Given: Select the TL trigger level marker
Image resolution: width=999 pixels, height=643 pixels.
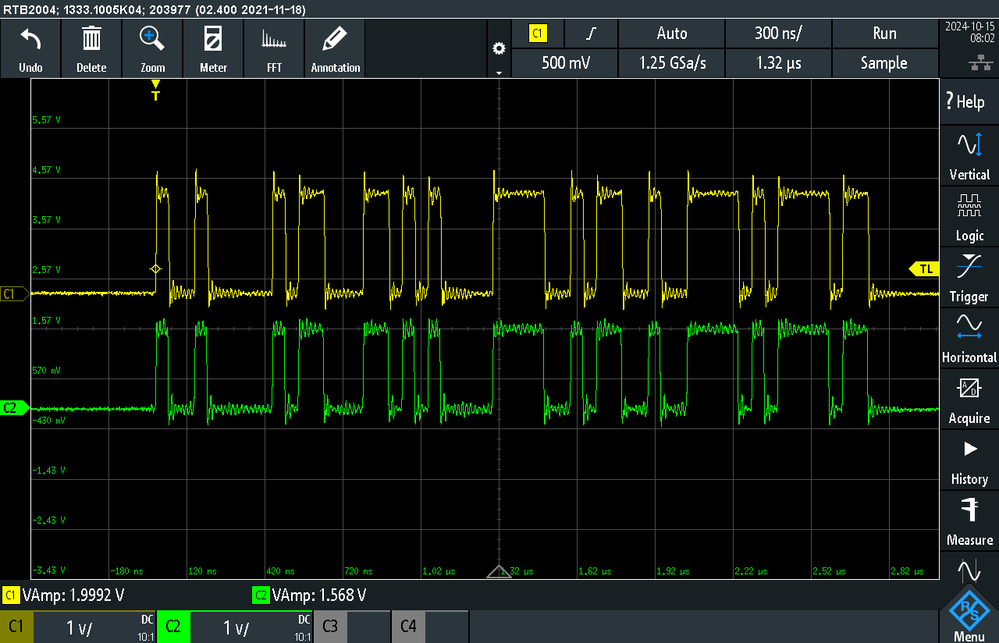Looking at the screenshot, I should pos(924,269).
